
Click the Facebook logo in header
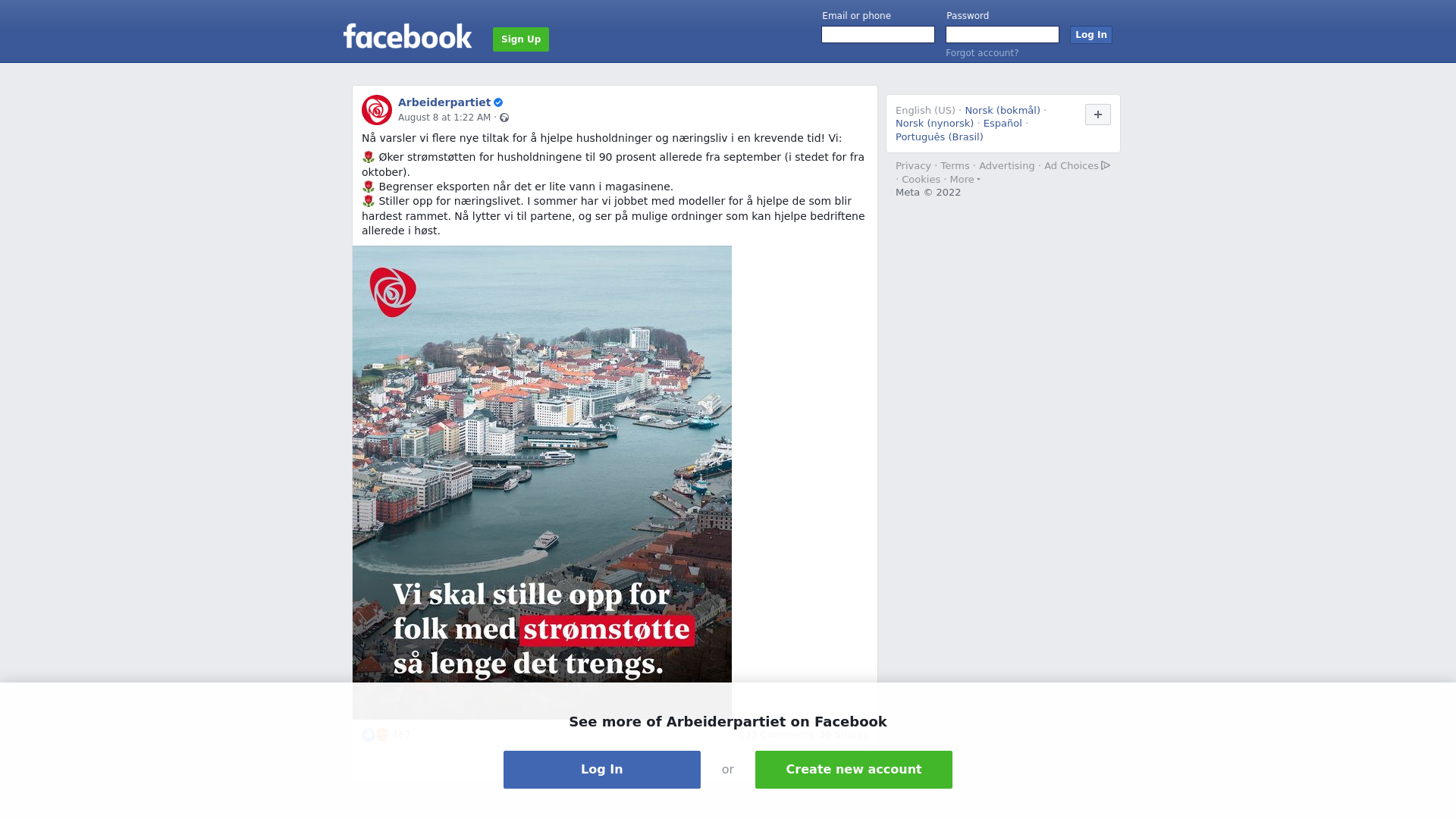[407, 36]
